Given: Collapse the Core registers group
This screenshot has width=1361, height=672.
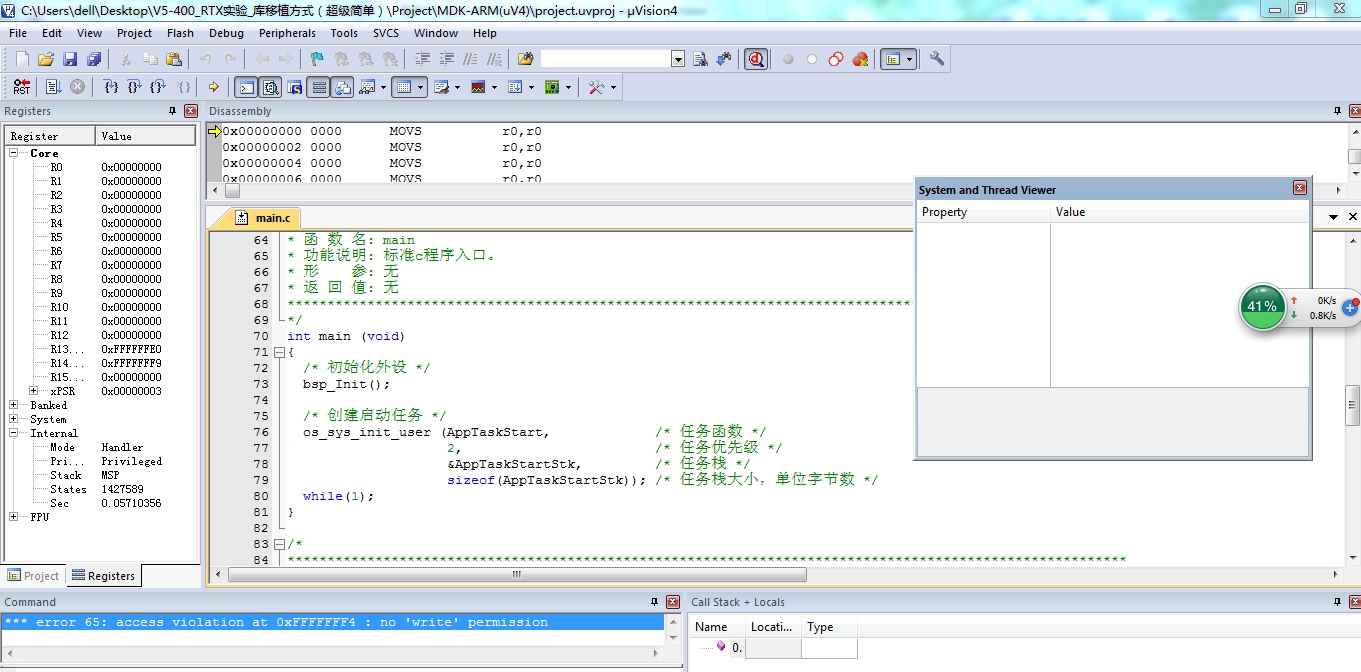Looking at the screenshot, I should point(14,153).
